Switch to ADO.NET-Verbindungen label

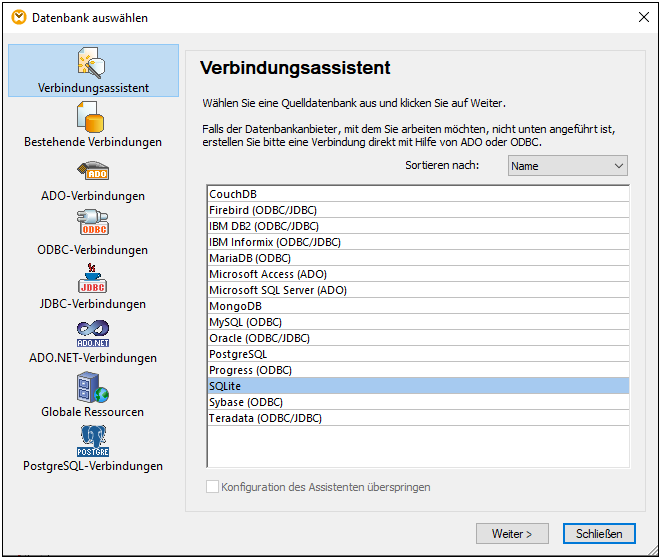tap(93, 358)
